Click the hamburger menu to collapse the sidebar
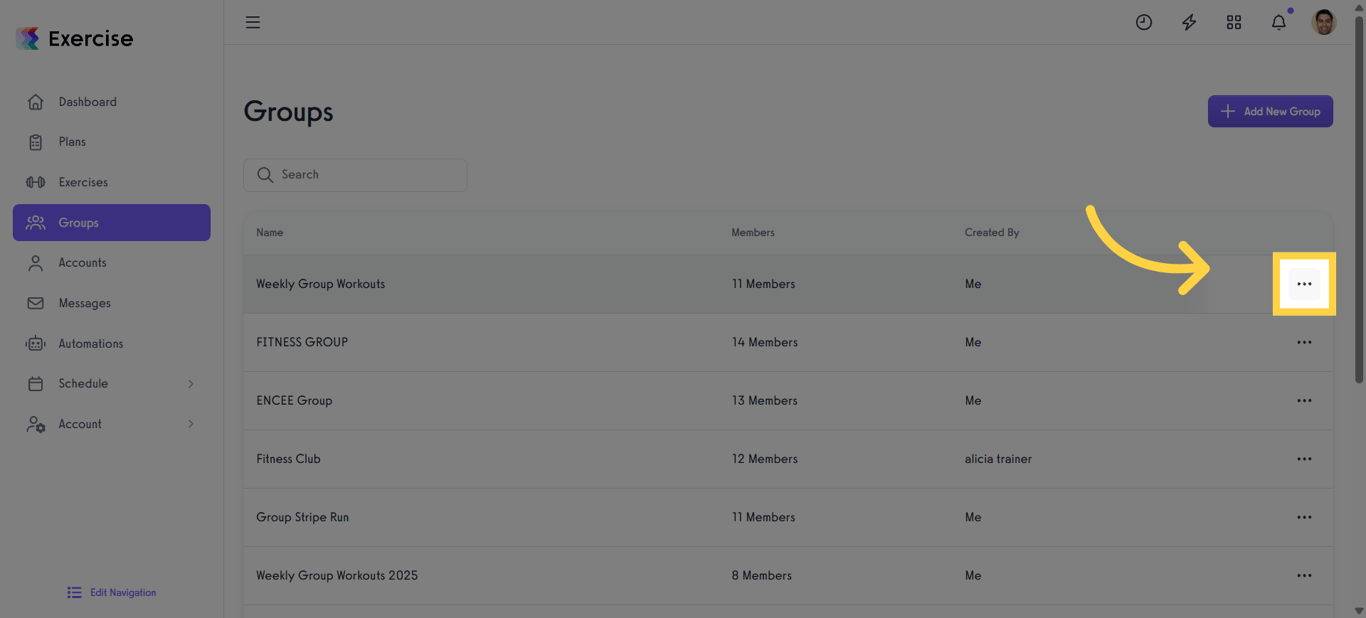The image size is (1366, 618). click(252, 21)
